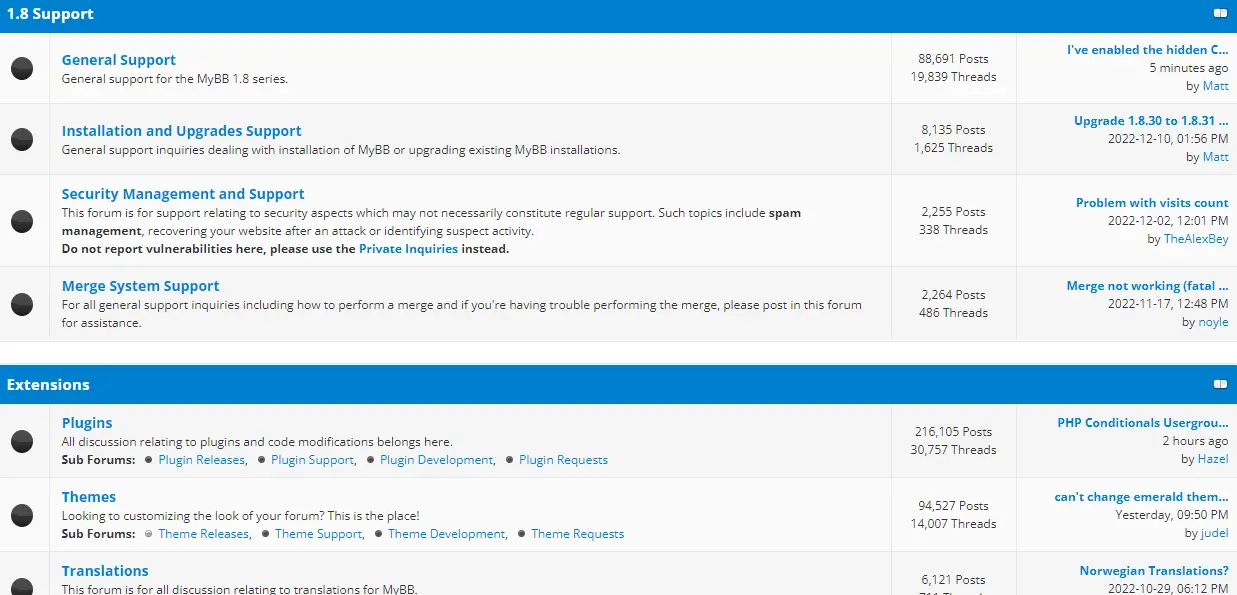Click the "8,135 Posts" count
1237x595 pixels.
point(953,130)
